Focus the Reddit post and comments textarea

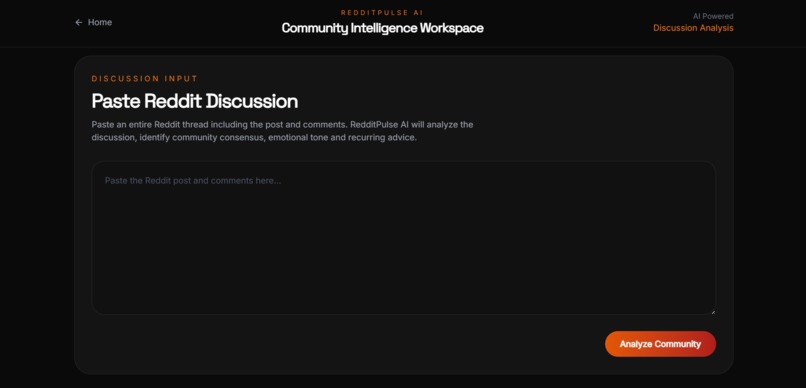click(x=404, y=238)
